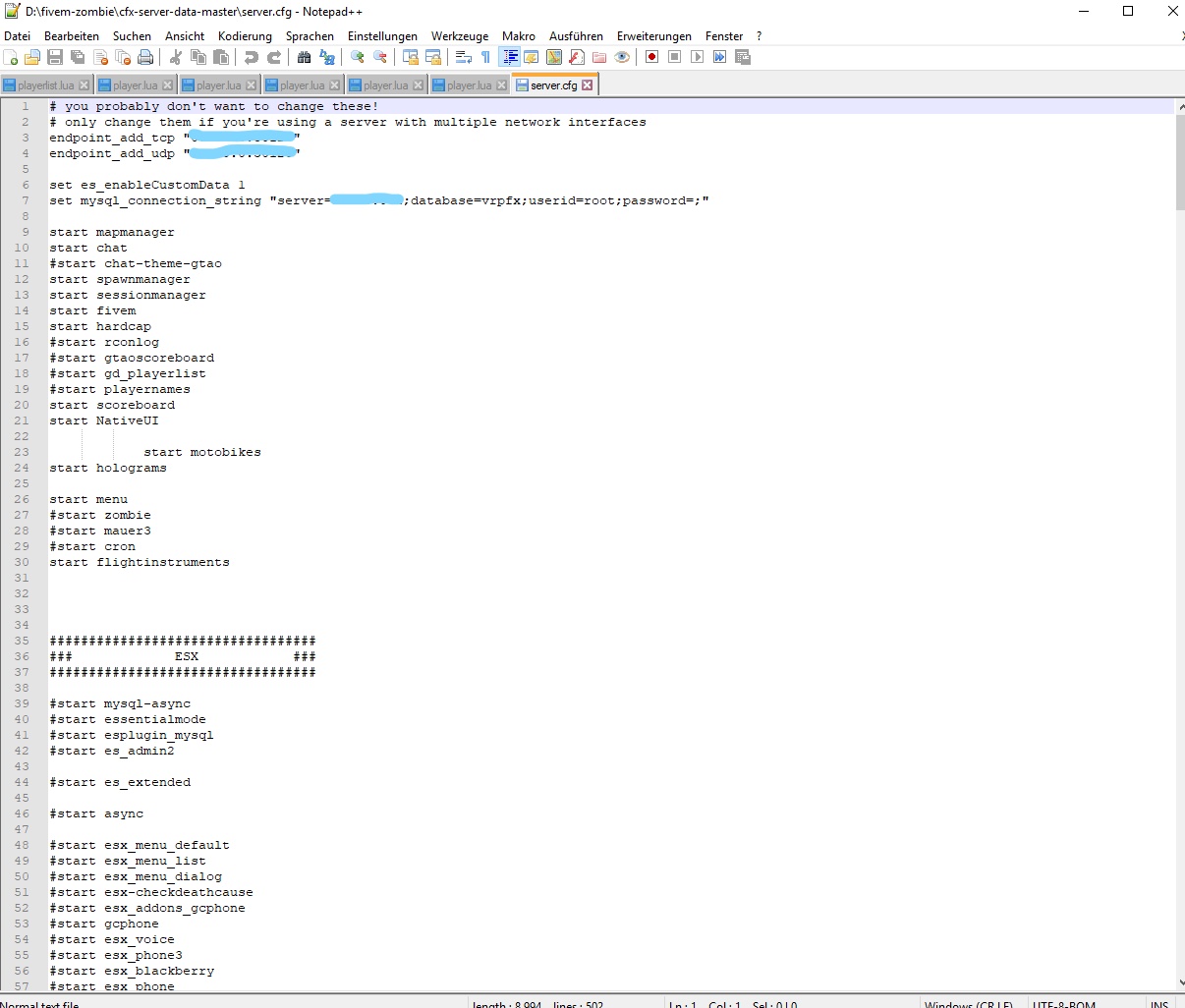The width and height of the screenshot is (1185, 1008).
Task: Click the Redo arrow icon
Action: pos(274,58)
